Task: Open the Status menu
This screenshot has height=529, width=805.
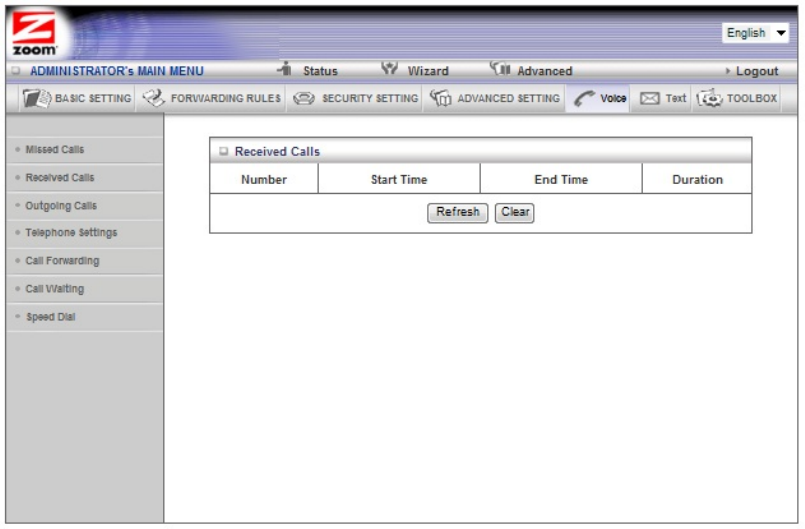Action: pyautogui.click(x=320, y=71)
